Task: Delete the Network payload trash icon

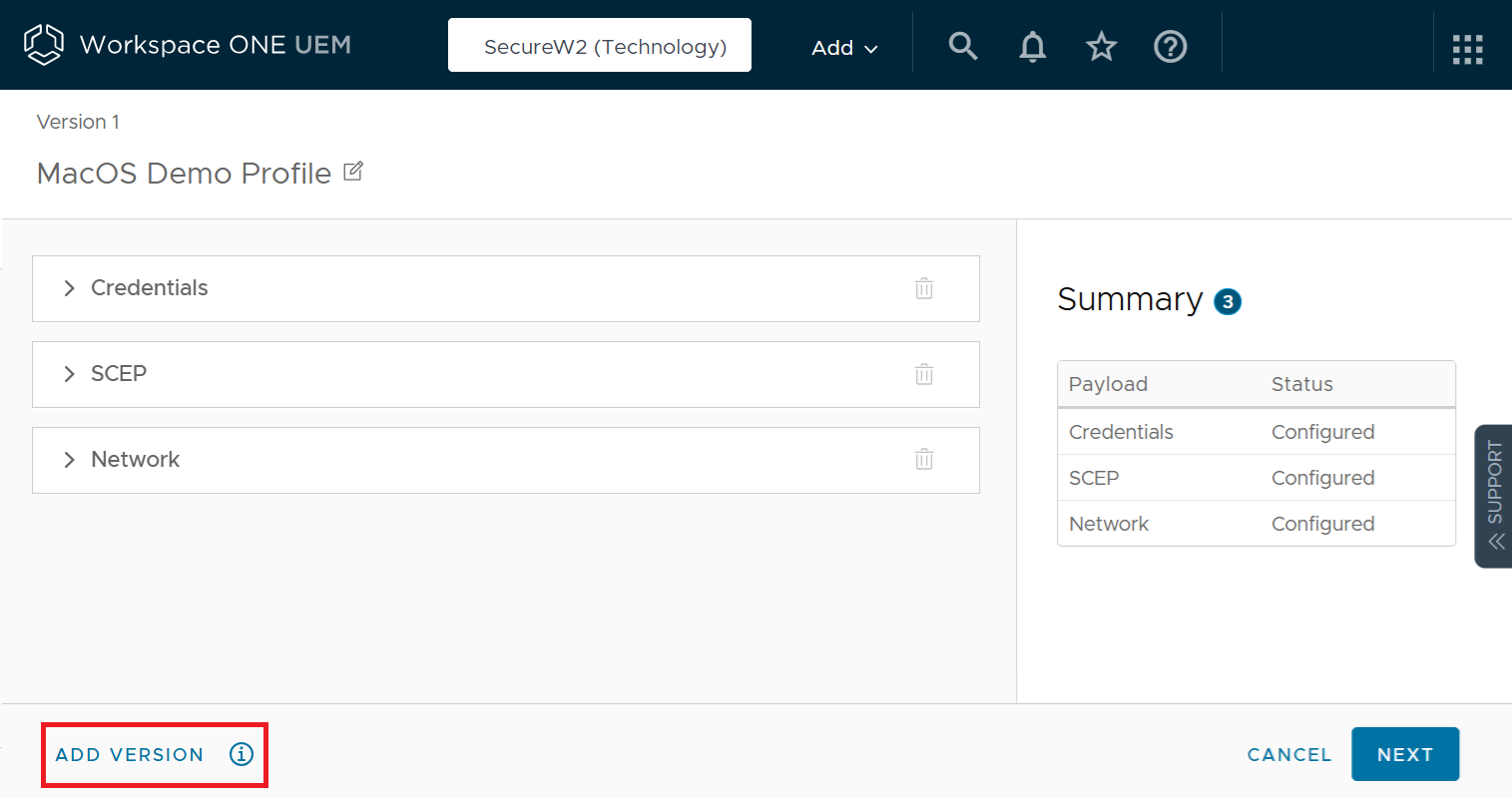Action: [x=924, y=459]
